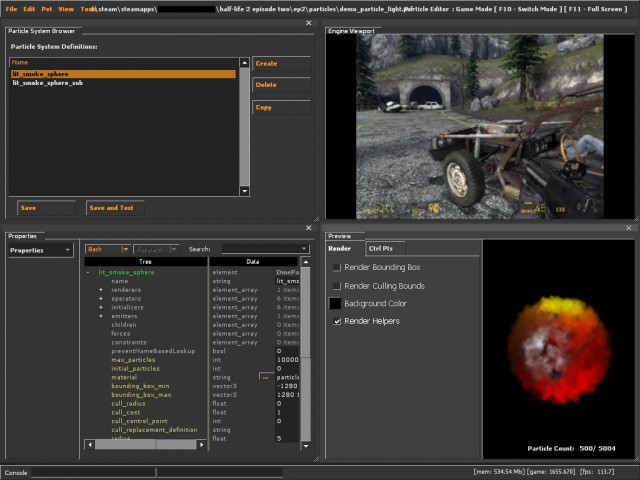This screenshot has width=640, height=480.
Task: Expand the renderers tree node
Action: (101, 290)
